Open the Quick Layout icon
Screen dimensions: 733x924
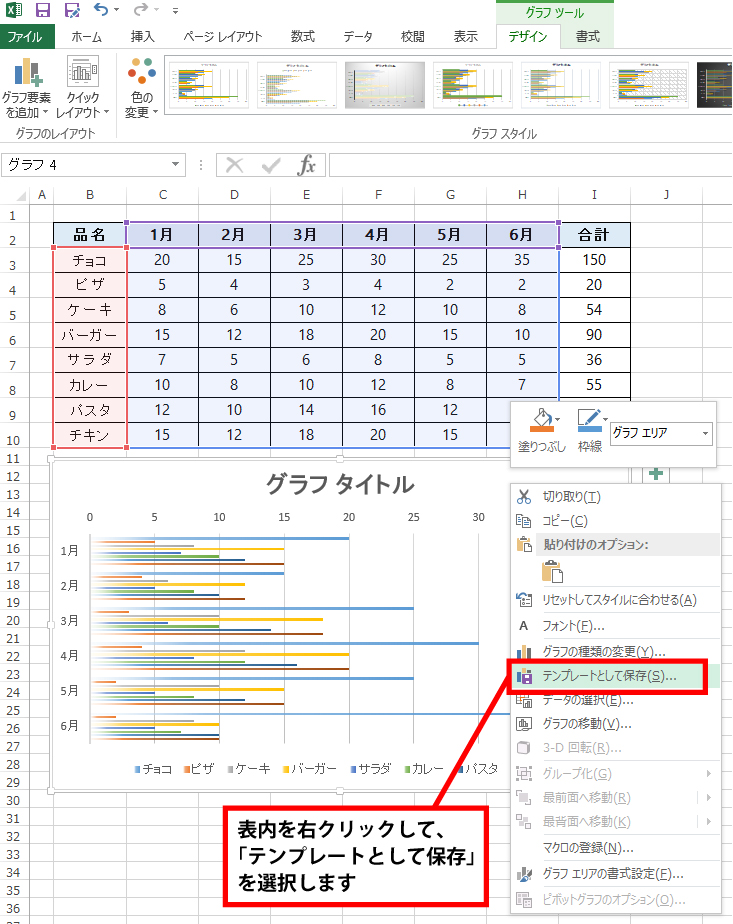coord(83,75)
